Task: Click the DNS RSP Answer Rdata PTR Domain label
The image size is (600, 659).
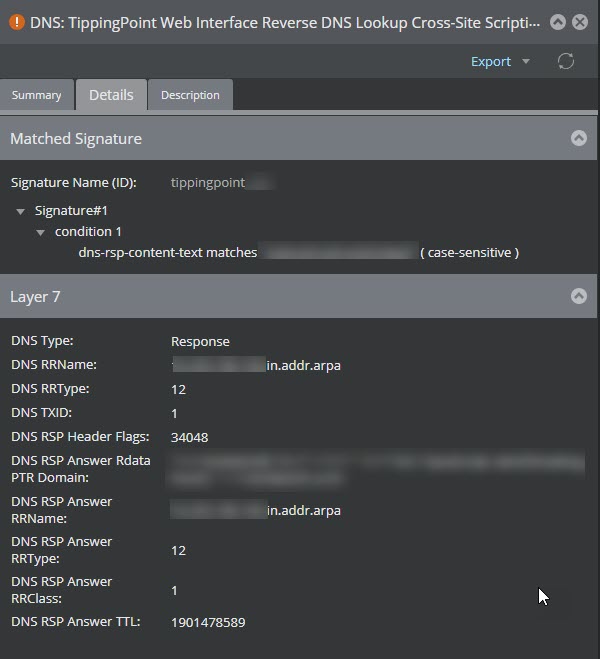Action: coord(81,469)
